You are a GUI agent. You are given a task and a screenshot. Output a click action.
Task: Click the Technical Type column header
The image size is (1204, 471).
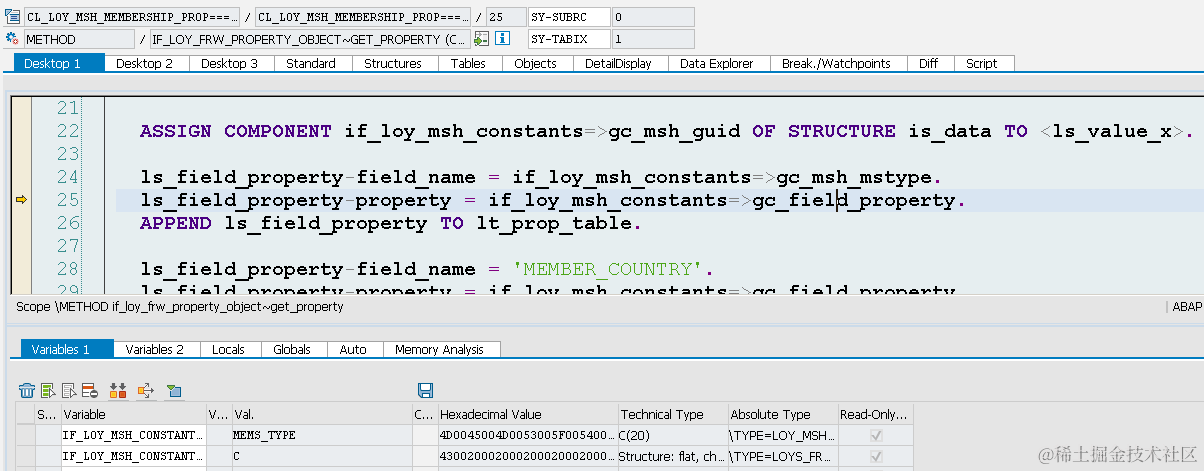pyautogui.click(x=672, y=414)
